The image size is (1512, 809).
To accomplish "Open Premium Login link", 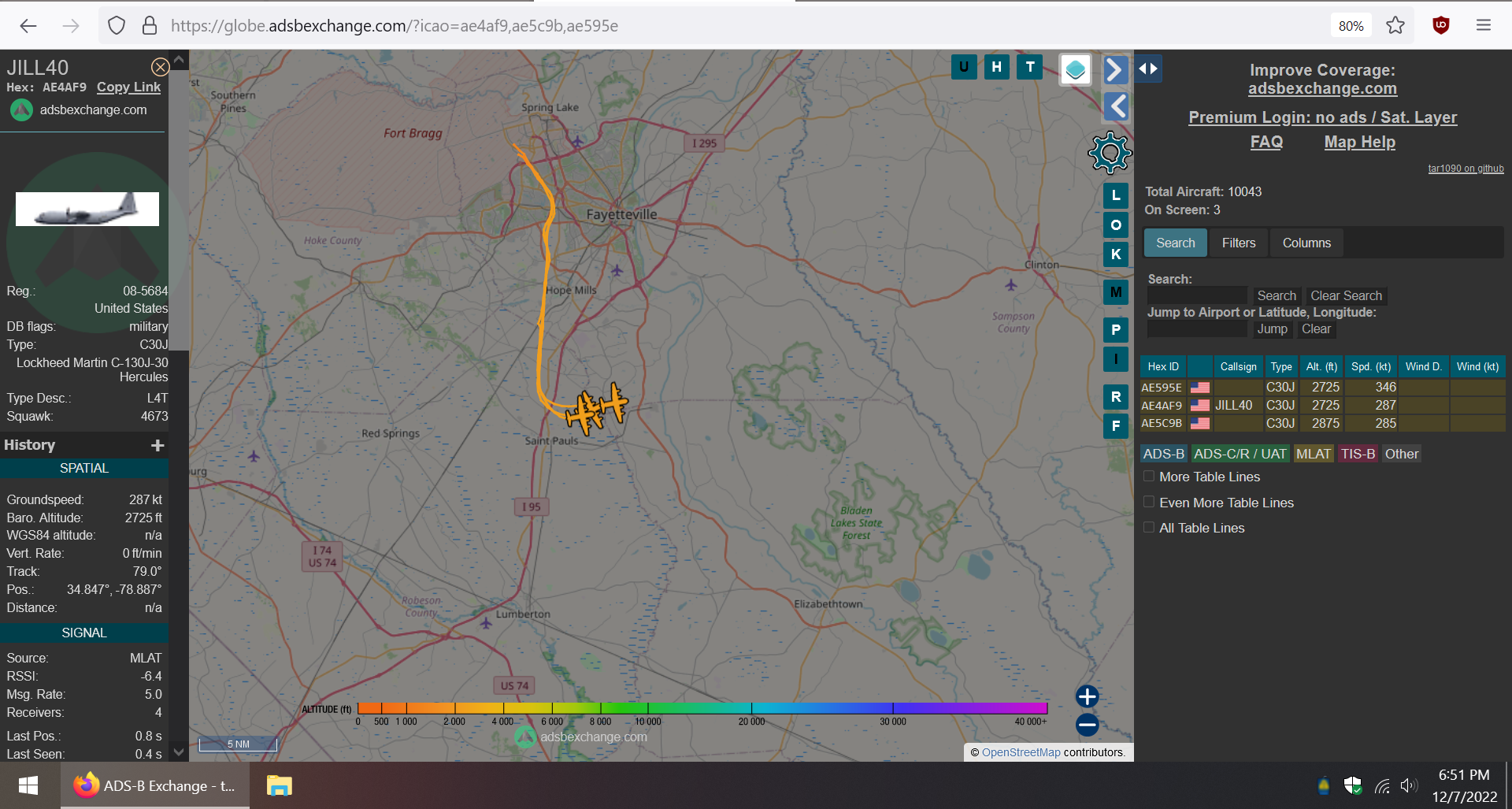I will point(1322,117).
